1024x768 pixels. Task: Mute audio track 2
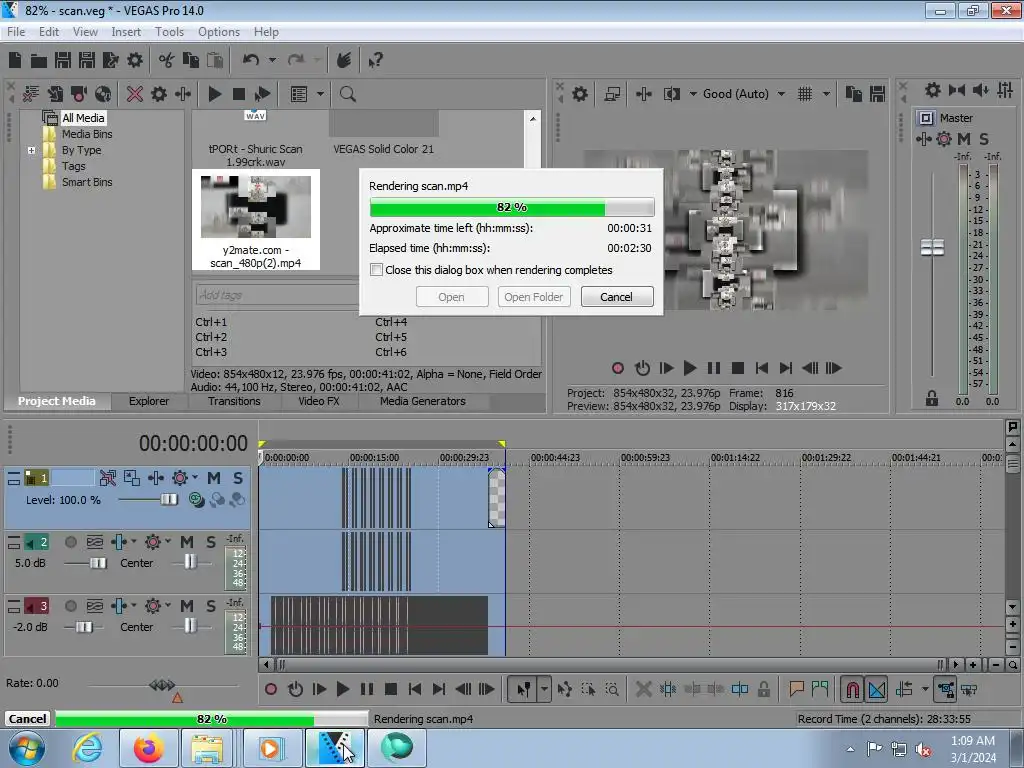tap(187, 542)
